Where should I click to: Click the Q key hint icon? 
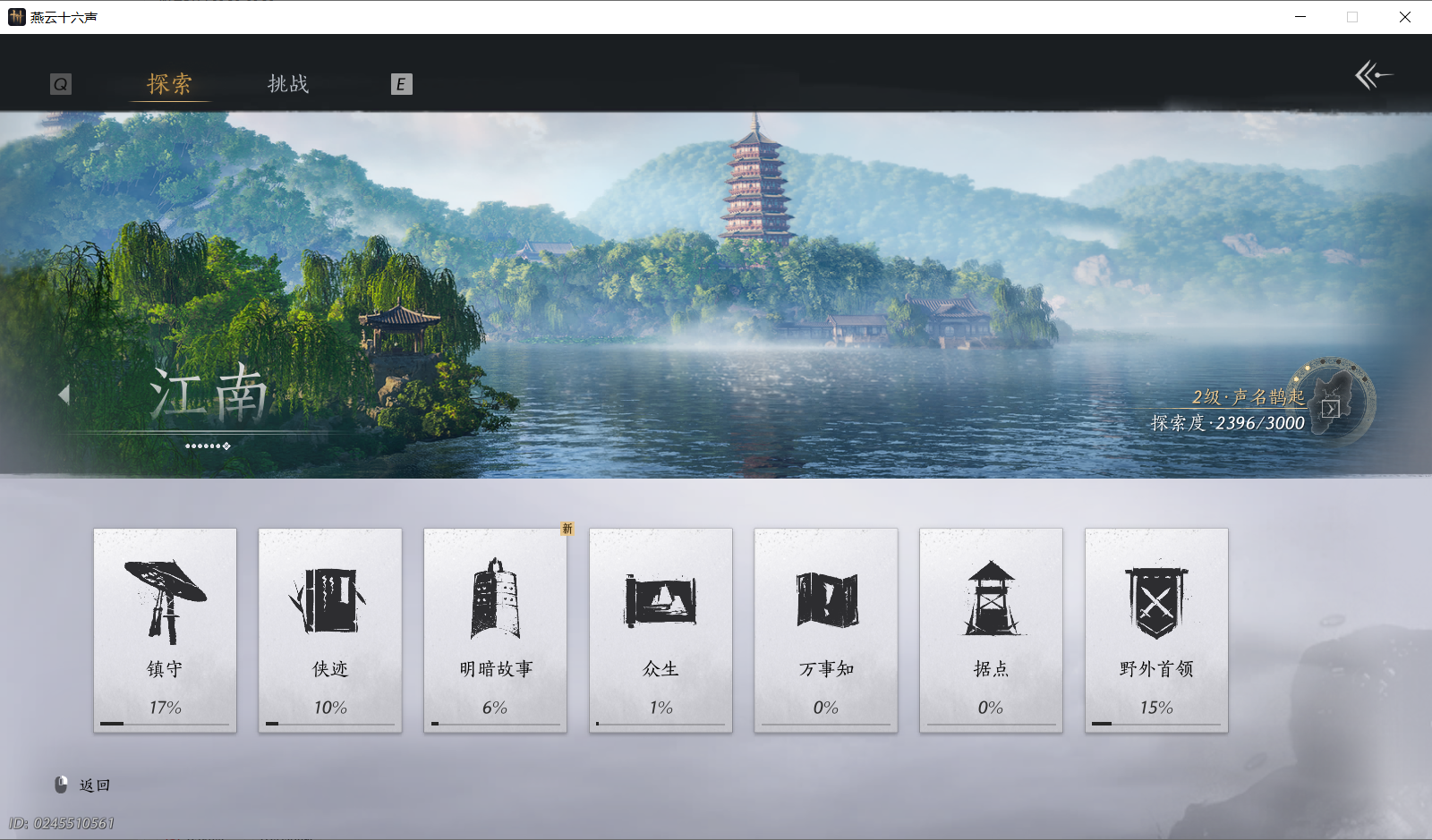(60, 84)
